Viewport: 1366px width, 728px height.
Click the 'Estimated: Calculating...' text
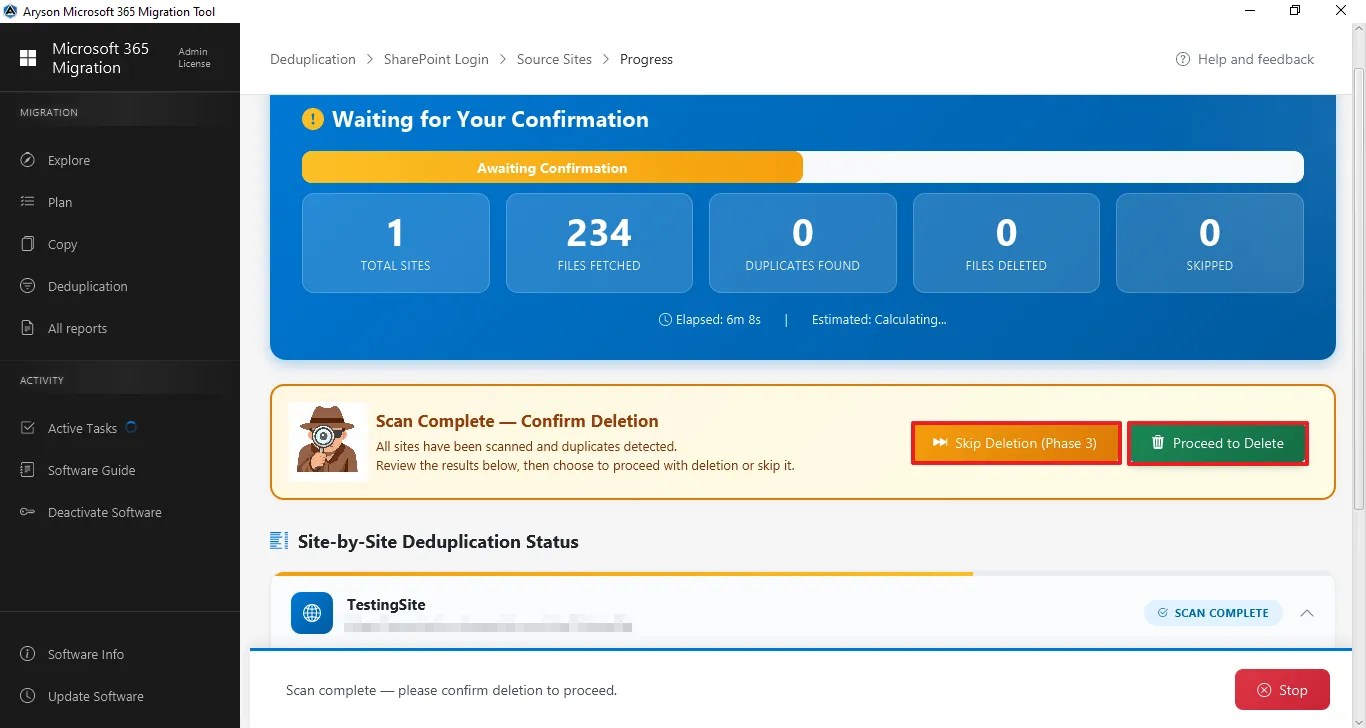pos(879,320)
